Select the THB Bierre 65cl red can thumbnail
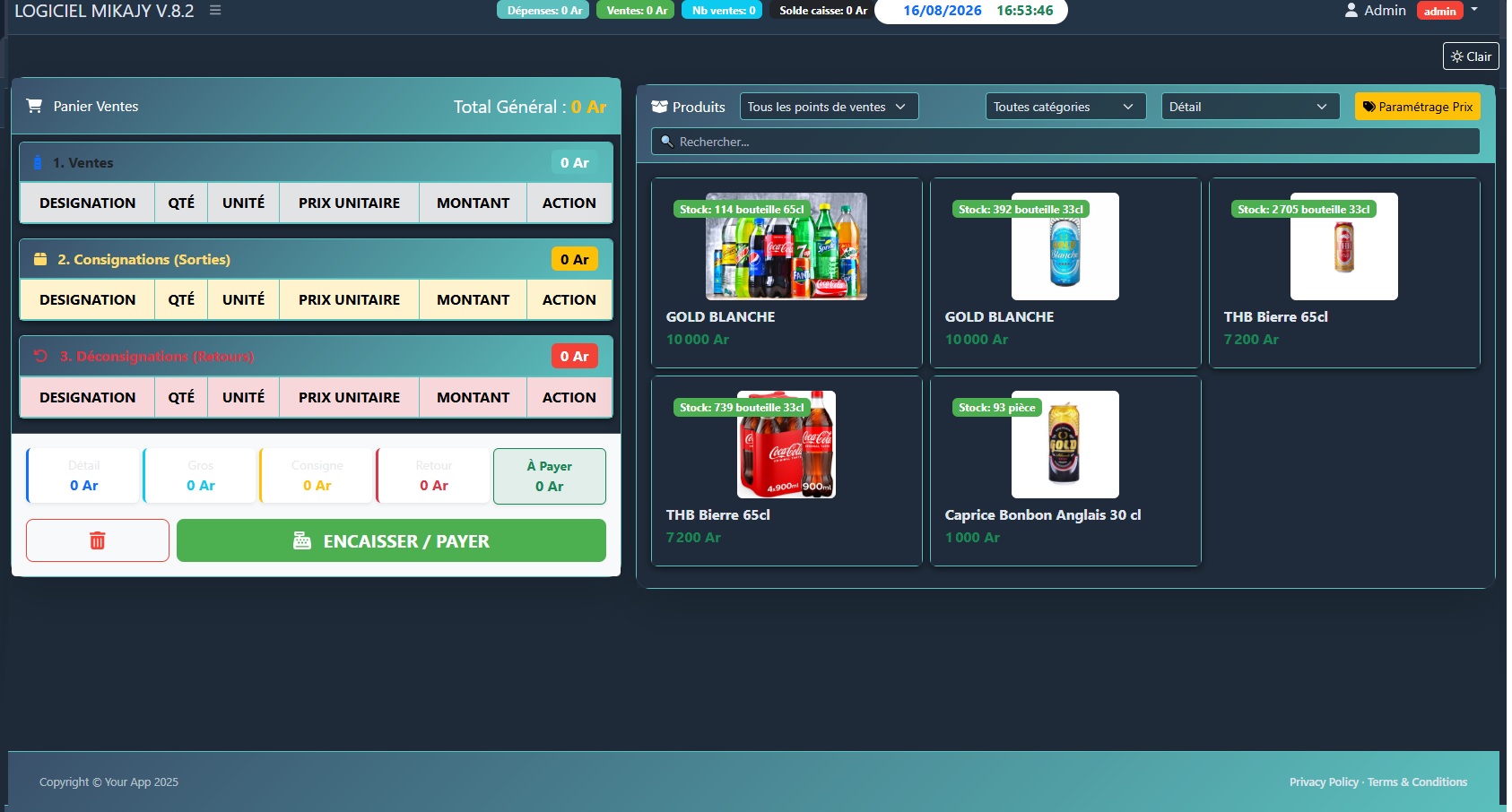 pyautogui.click(x=1344, y=246)
